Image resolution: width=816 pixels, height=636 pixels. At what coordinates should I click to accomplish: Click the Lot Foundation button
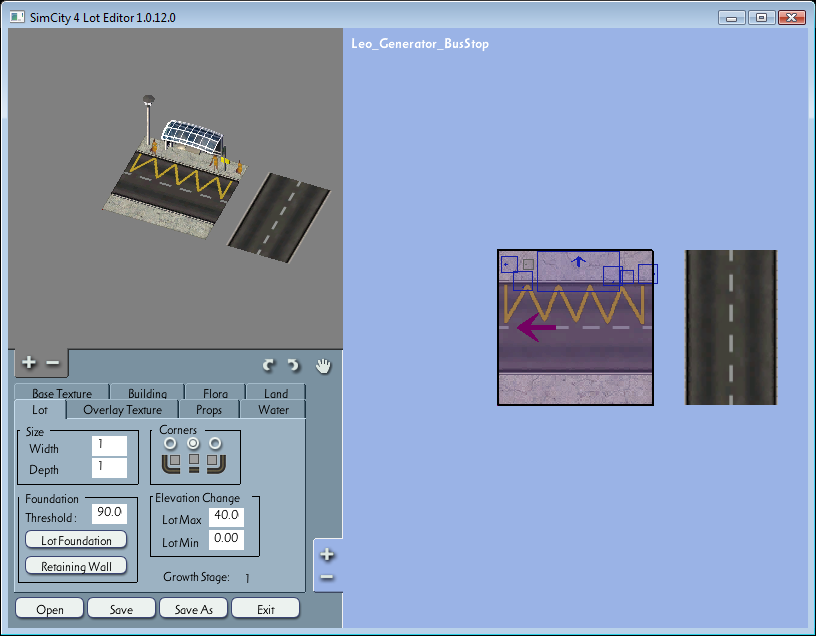click(76, 540)
